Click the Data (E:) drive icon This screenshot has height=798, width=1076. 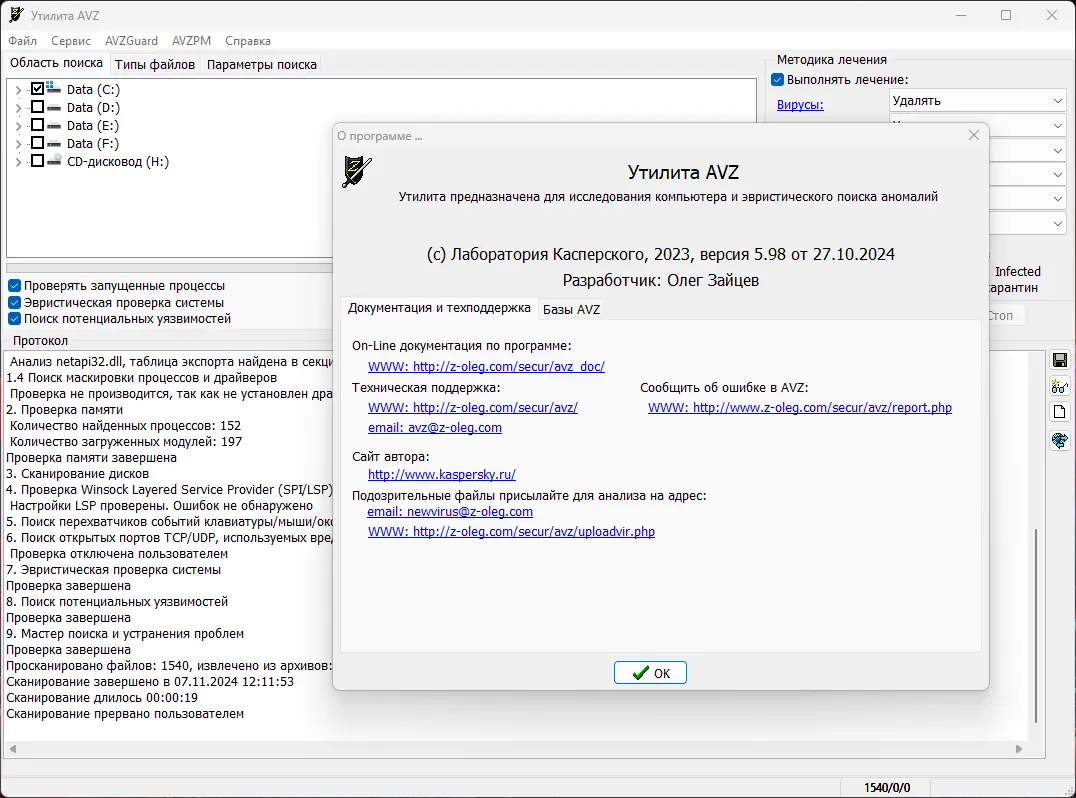click(54, 125)
